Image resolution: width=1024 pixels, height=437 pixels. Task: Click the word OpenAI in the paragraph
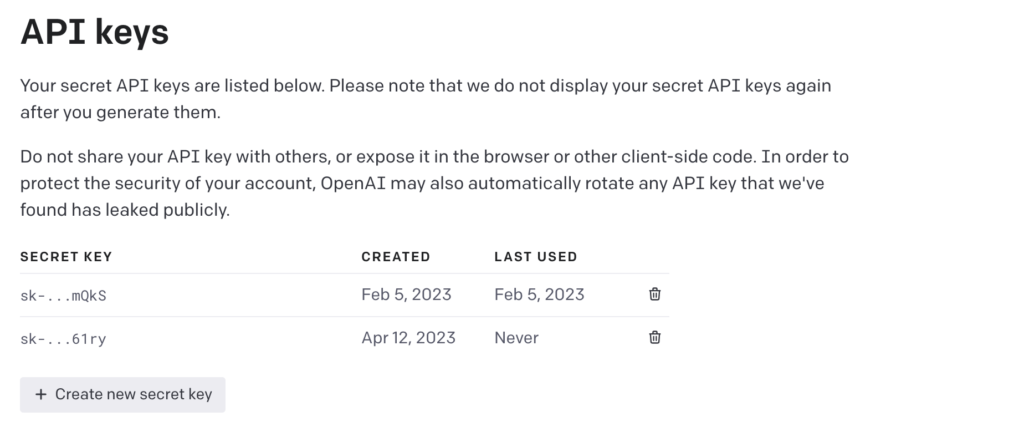click(x=352, y=184)
